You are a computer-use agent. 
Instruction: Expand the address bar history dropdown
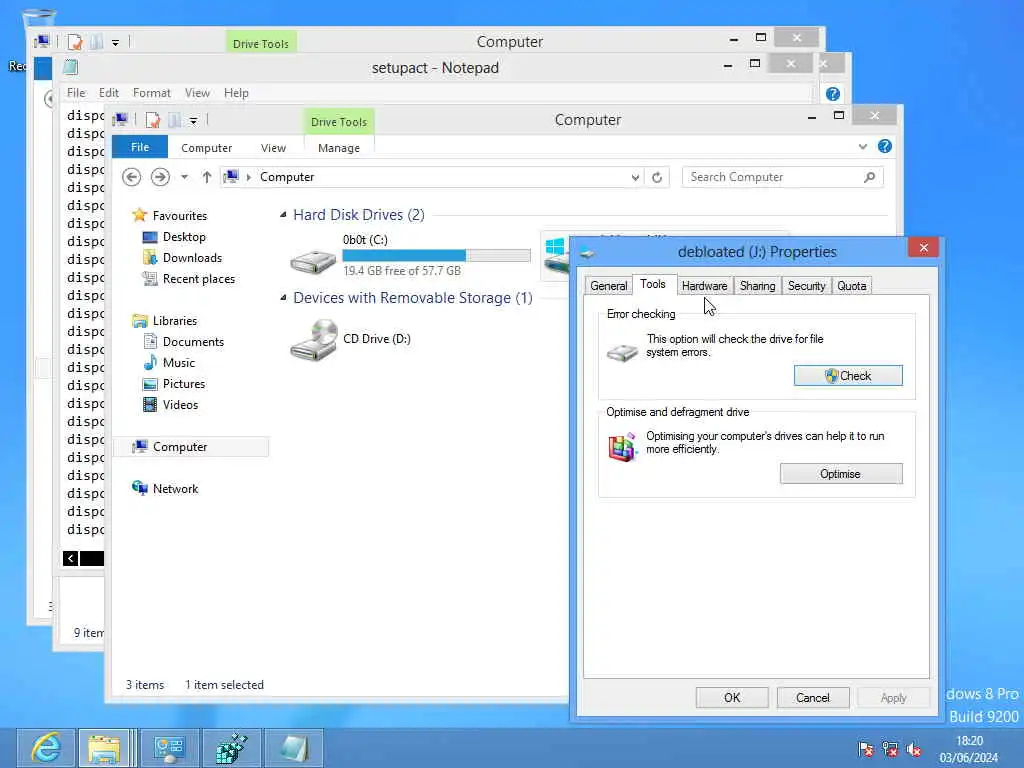[635, 178]
